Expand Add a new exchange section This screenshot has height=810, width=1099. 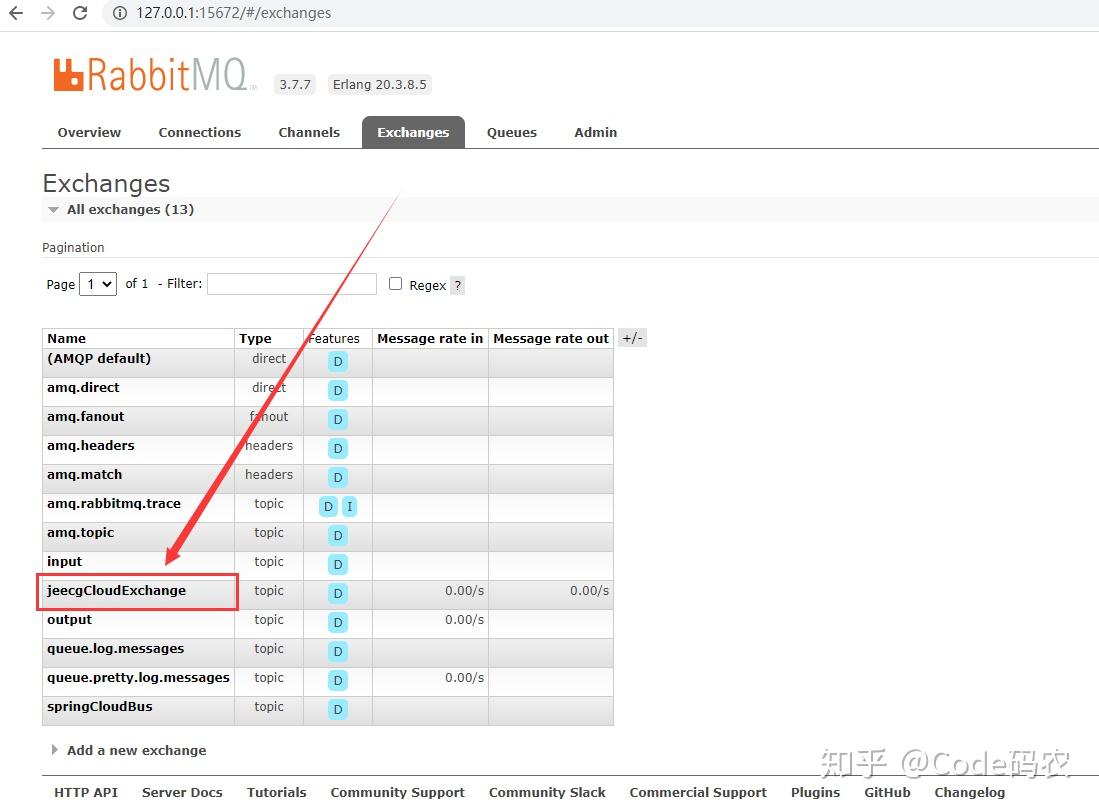pyautogui.click(x=129, y=750)
